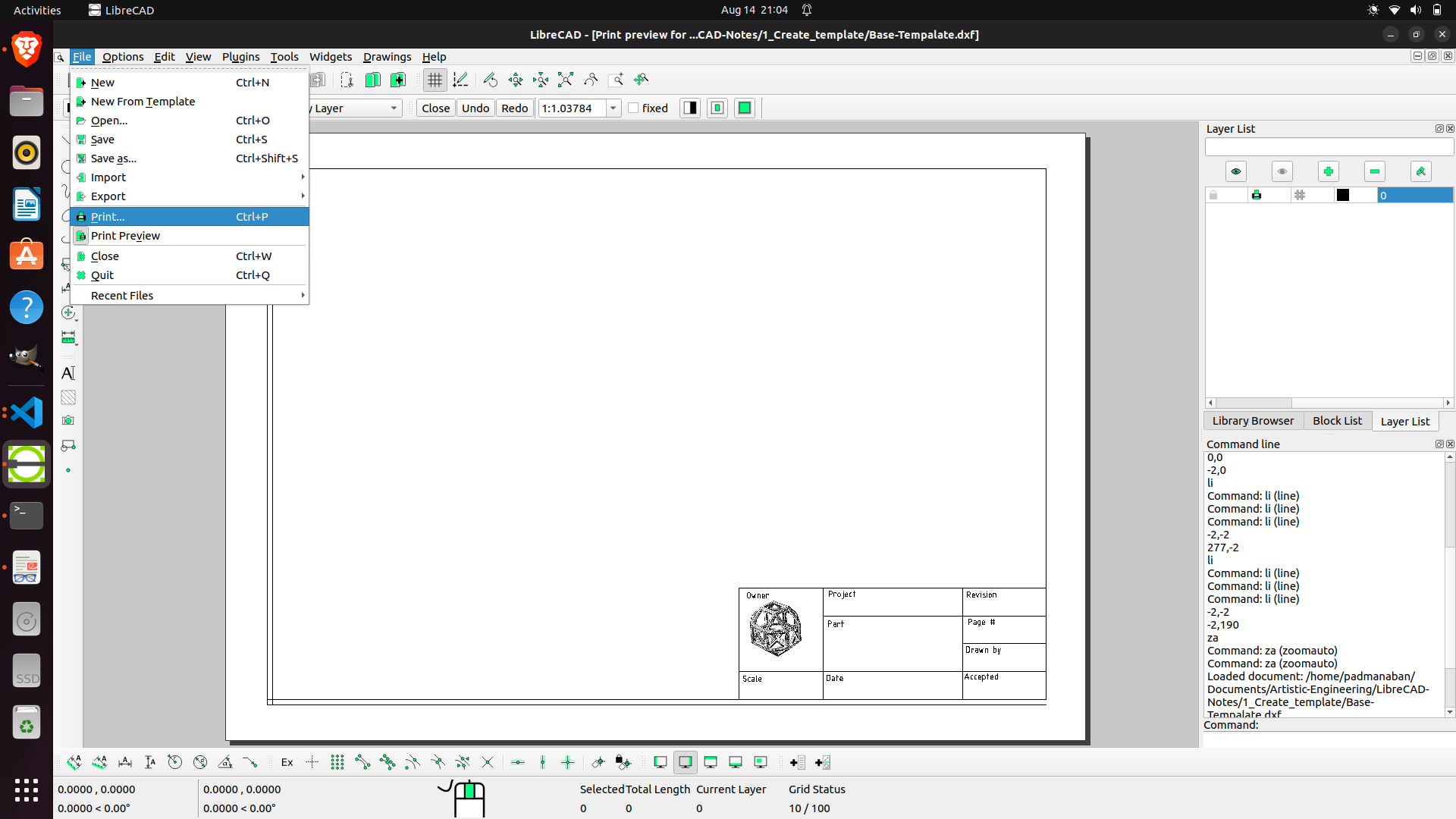Open the Plugins menu

tap(240, 57)
